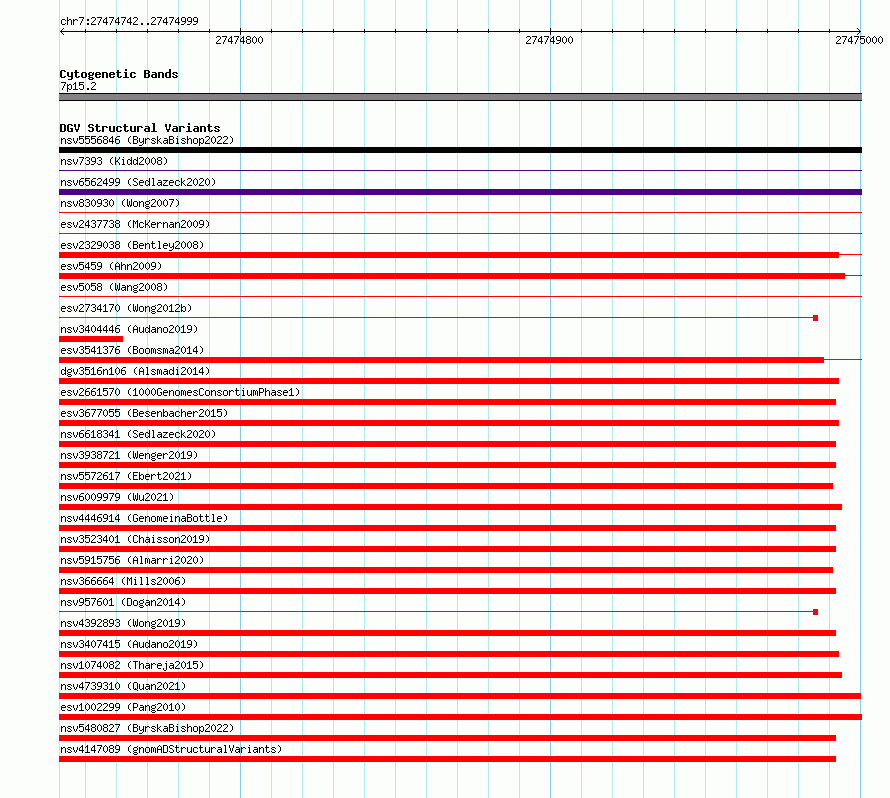This screenshot has height=798, width=890.
Task: Click the red nsv4739310 variant bar
Action: click(460, 696)
